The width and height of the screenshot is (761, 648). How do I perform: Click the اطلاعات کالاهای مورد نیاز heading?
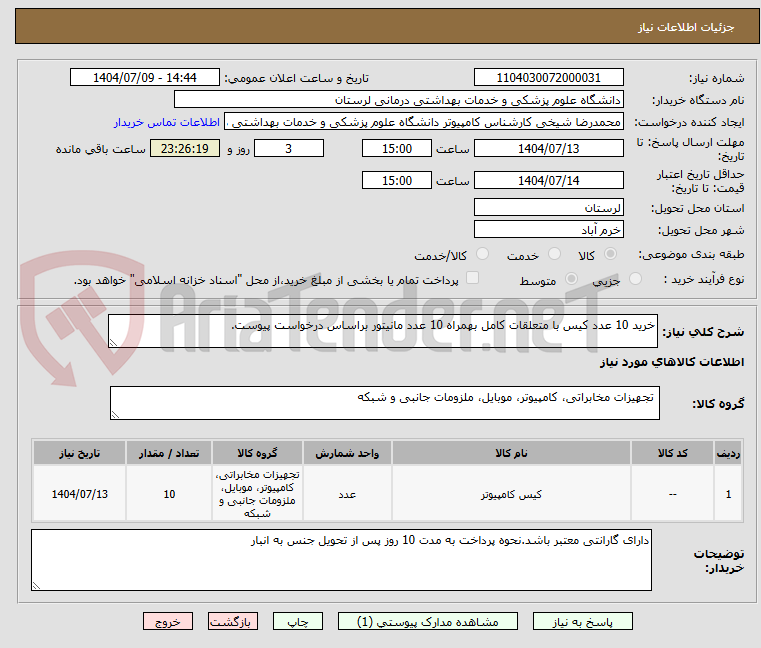point(672,362)
